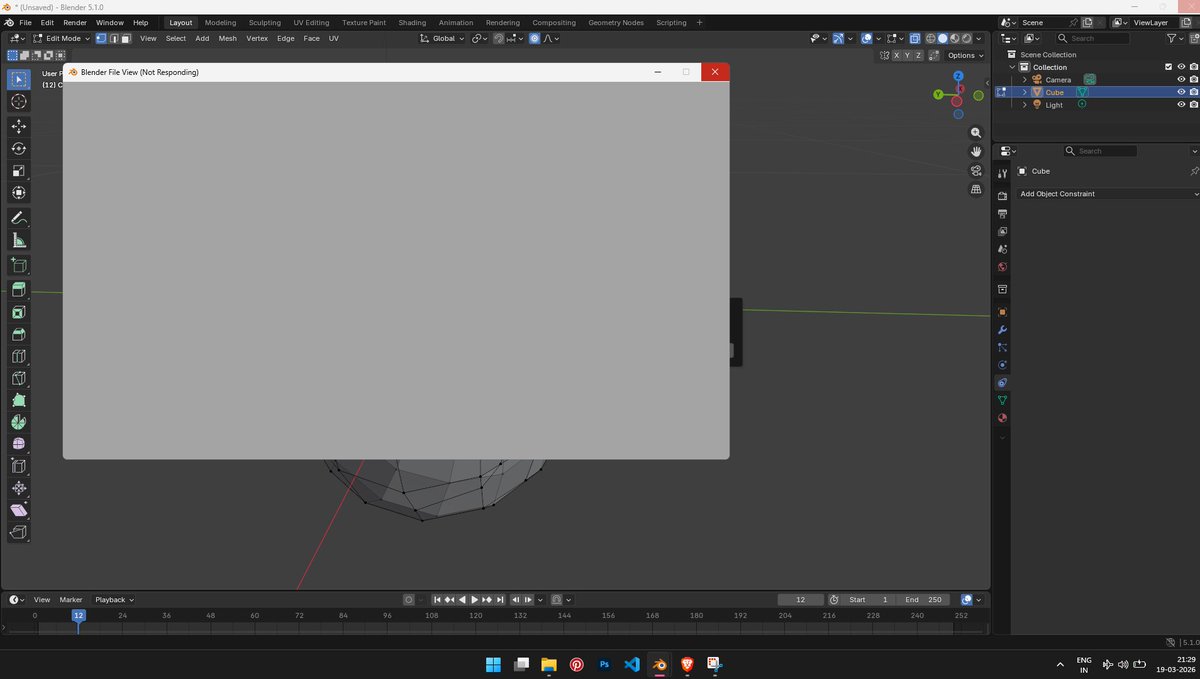Select the Shear tool

[x=19, y=510]
